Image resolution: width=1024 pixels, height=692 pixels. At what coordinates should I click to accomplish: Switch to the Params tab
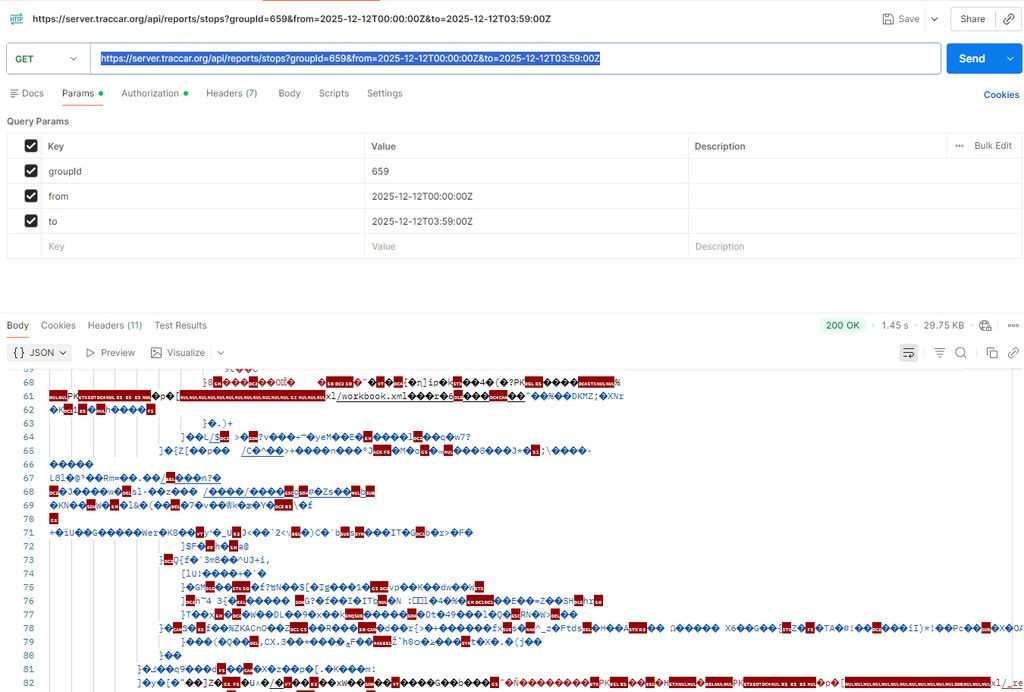(82, 93)
